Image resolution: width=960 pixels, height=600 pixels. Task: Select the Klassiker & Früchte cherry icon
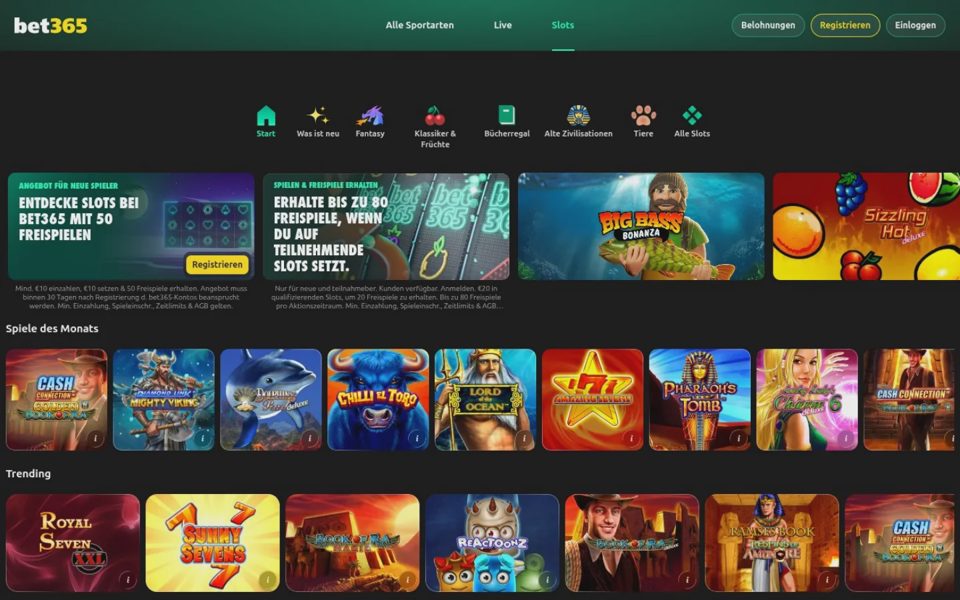[x=435, y=115]
